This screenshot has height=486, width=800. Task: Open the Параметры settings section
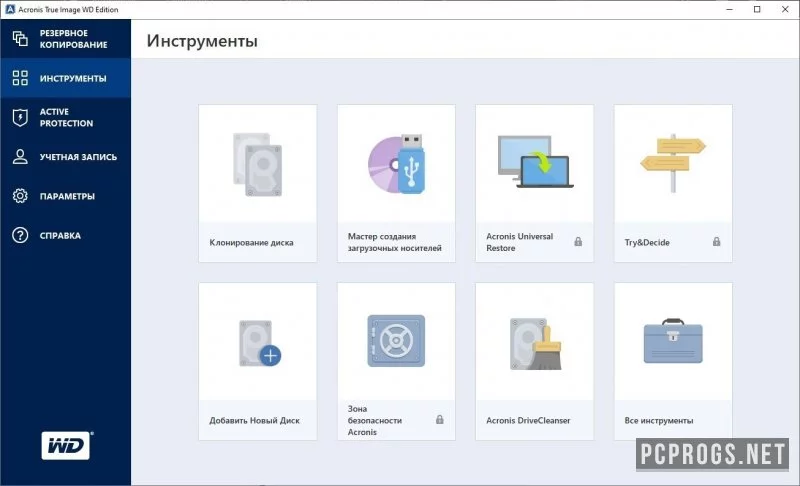(65, 196)
